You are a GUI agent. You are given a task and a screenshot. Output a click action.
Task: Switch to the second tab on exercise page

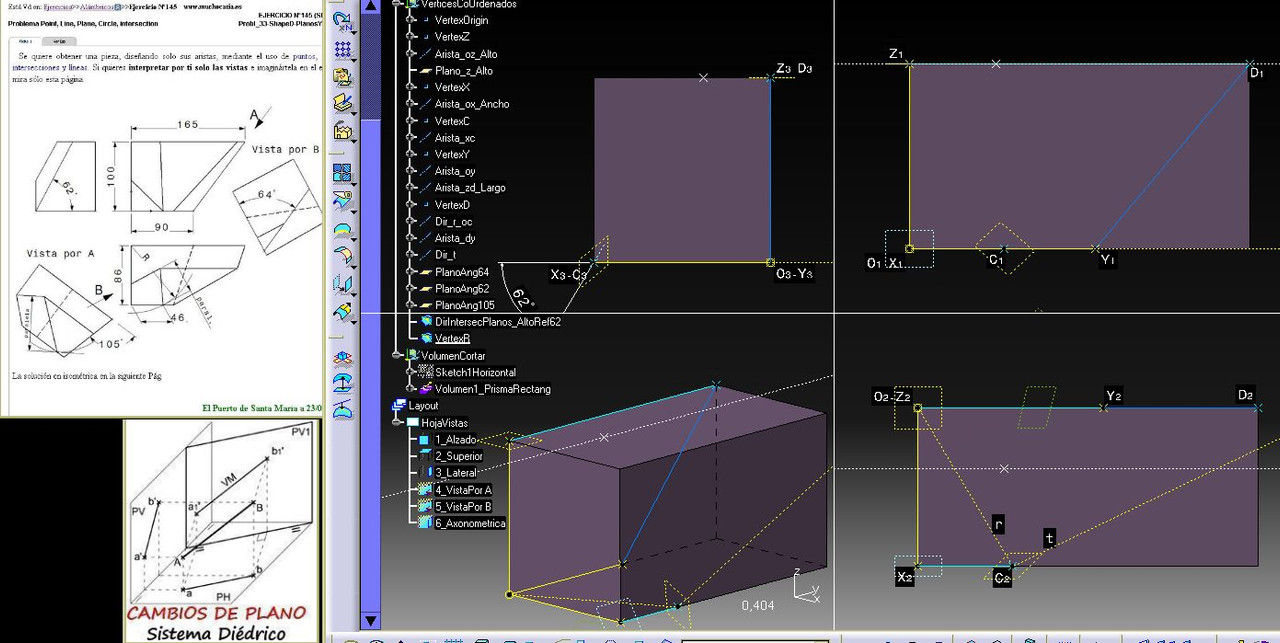pos(60,41)
